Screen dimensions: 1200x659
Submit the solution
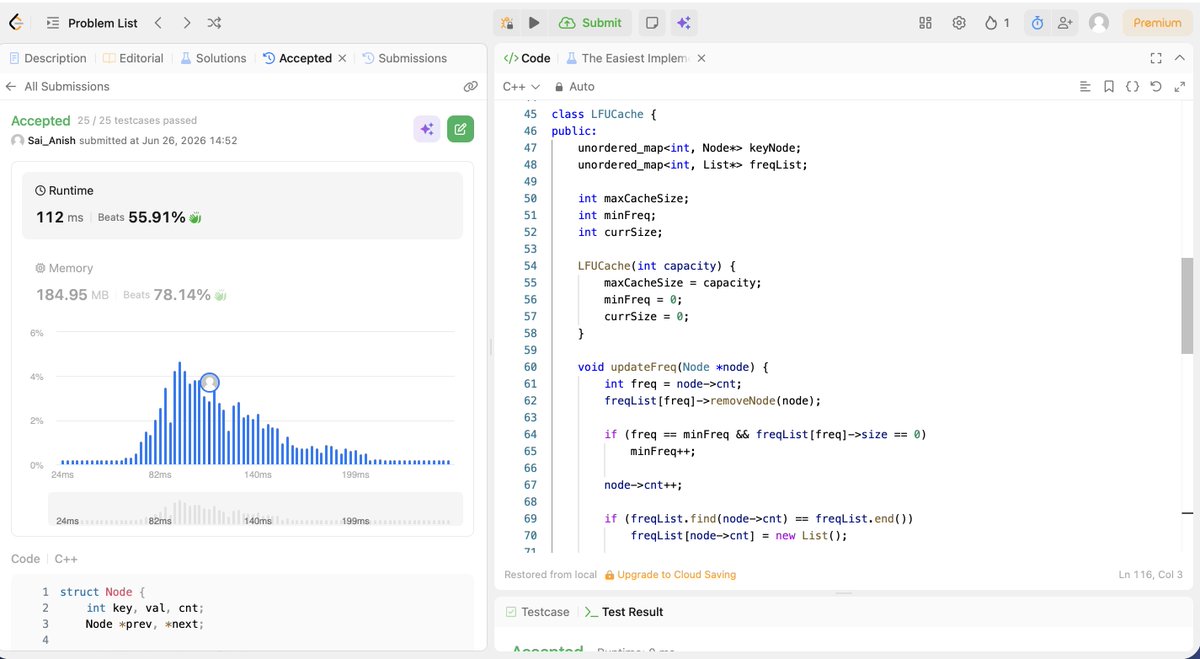(x=591, y=22)
